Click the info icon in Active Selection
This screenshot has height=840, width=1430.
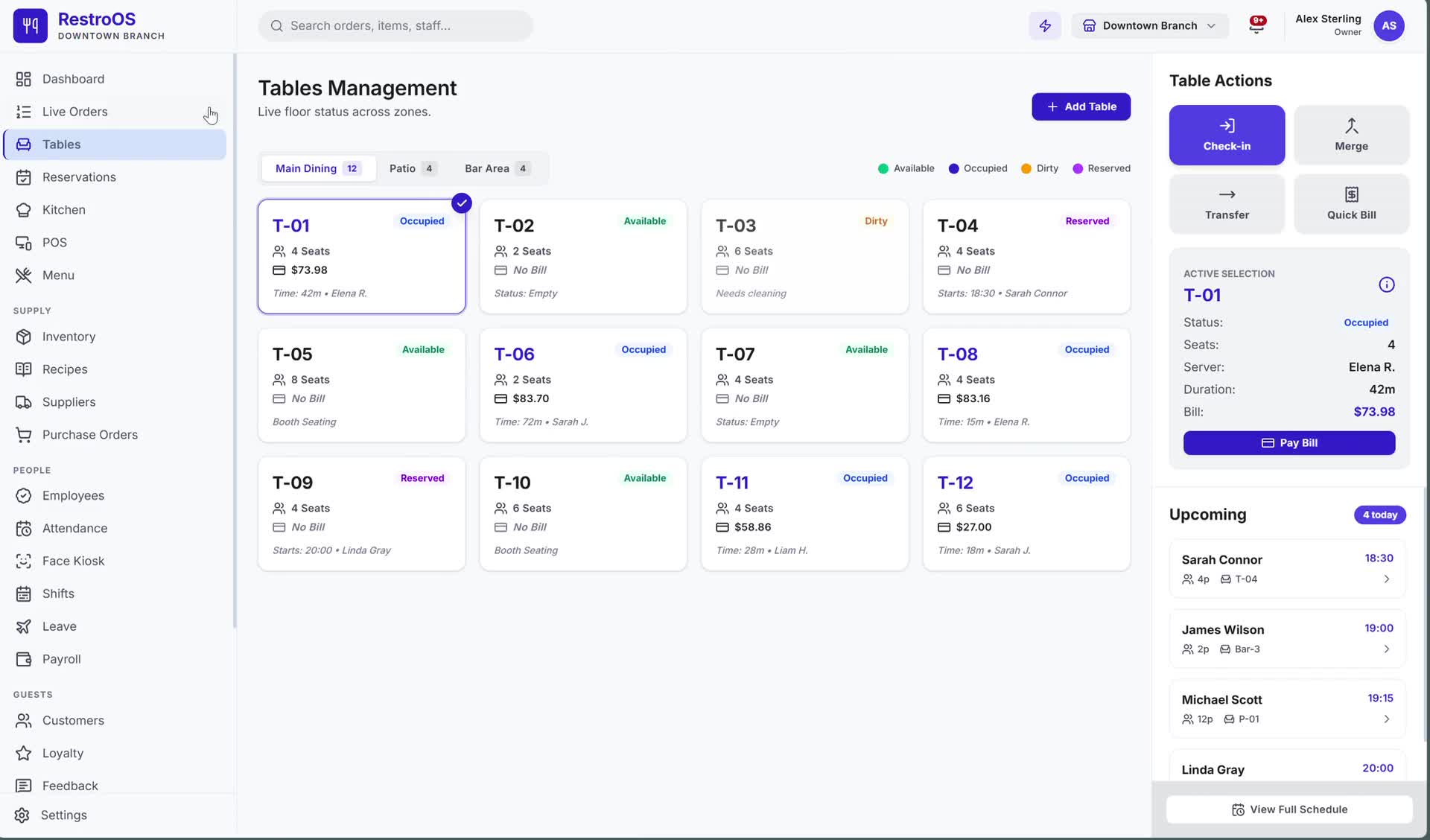[1386, 284]
